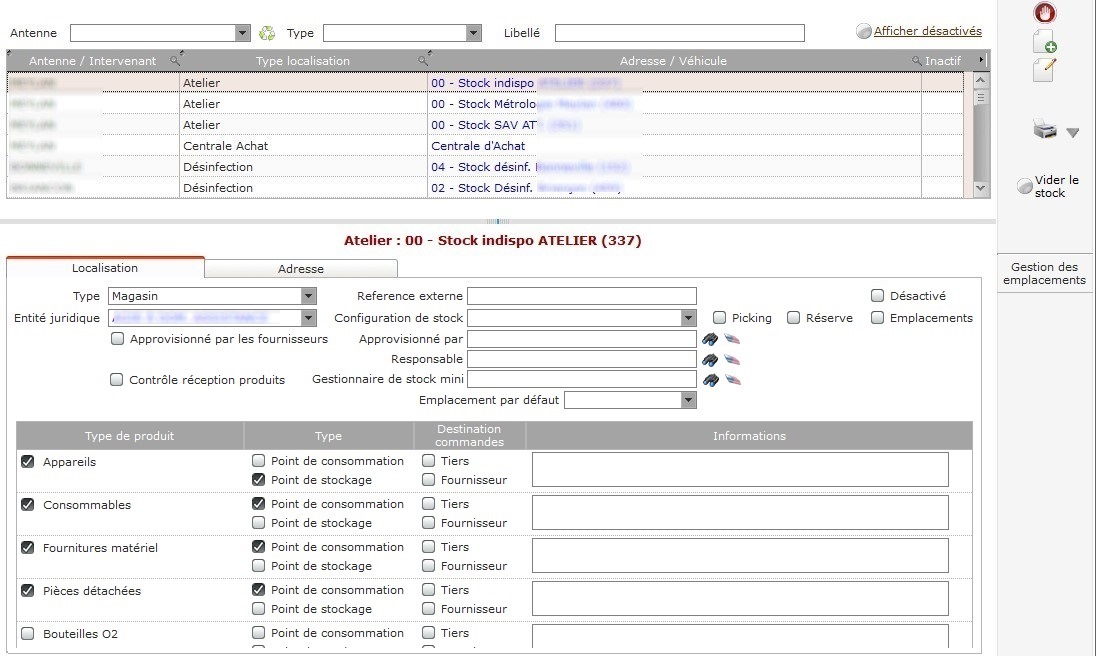Image resolution: width=1097 pixels, height=656 pixels.
Task: Click binoculars icon for Responsable
Action: (x=710, y=359)
